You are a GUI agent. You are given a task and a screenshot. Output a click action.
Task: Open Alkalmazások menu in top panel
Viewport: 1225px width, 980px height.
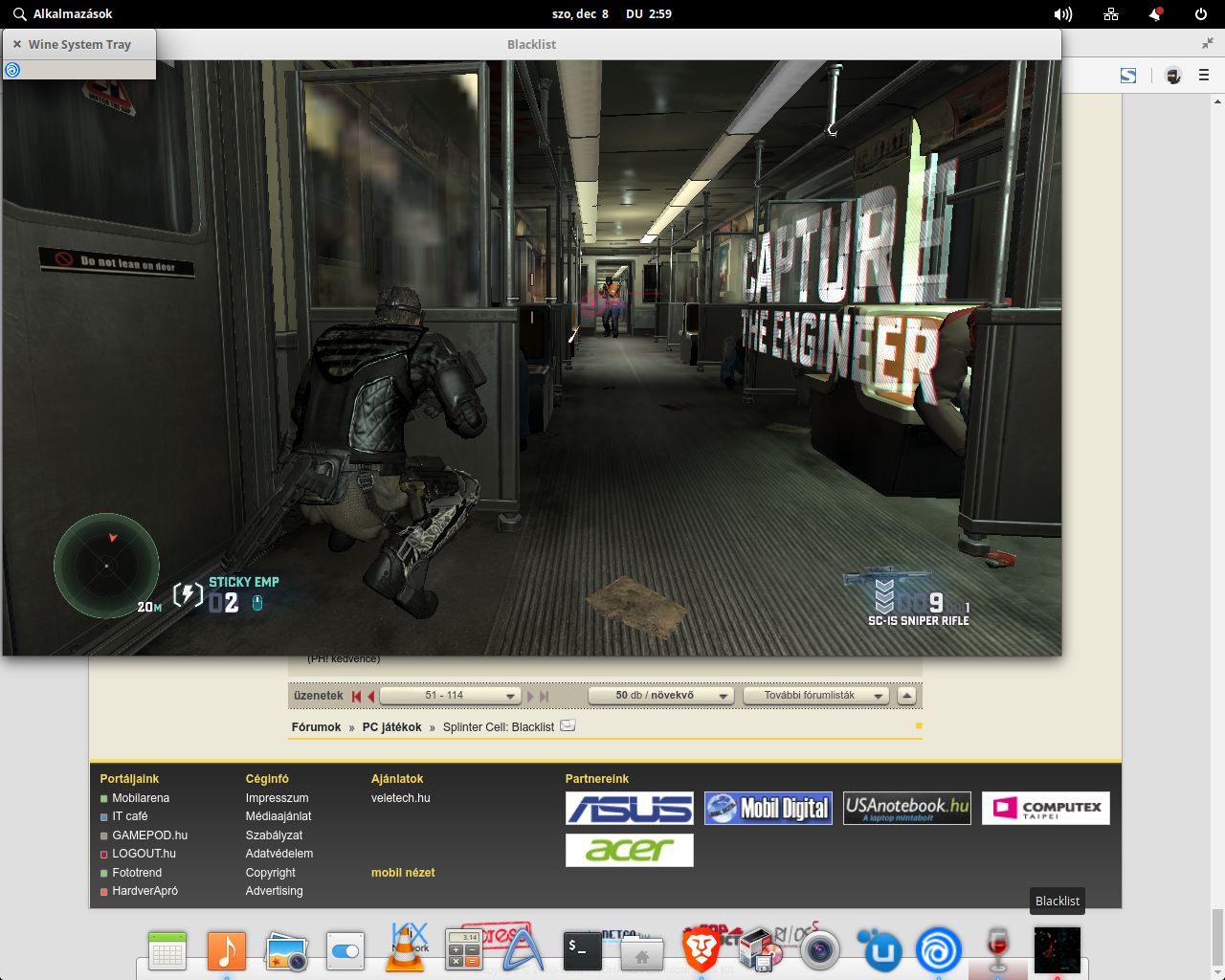pyautogui.click(x=62, y=14)
